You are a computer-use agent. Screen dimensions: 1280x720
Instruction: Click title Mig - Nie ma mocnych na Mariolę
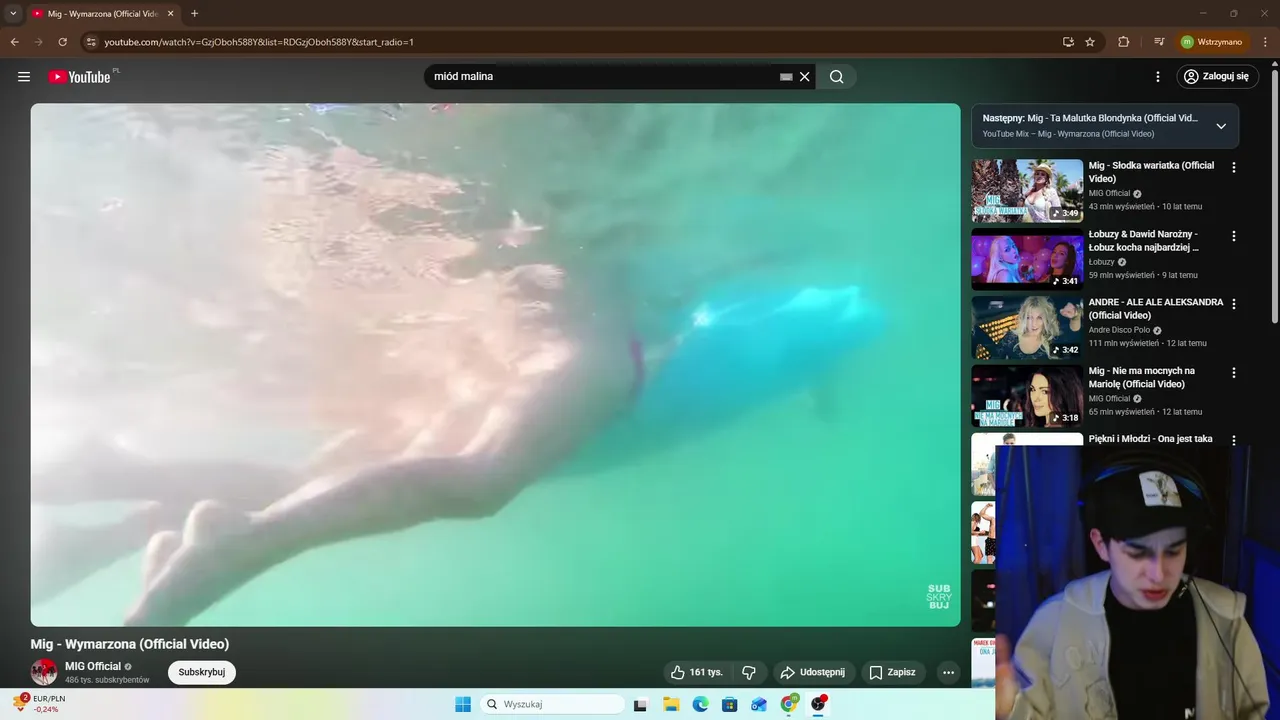pyautogui.click(x=1141, y=377)
